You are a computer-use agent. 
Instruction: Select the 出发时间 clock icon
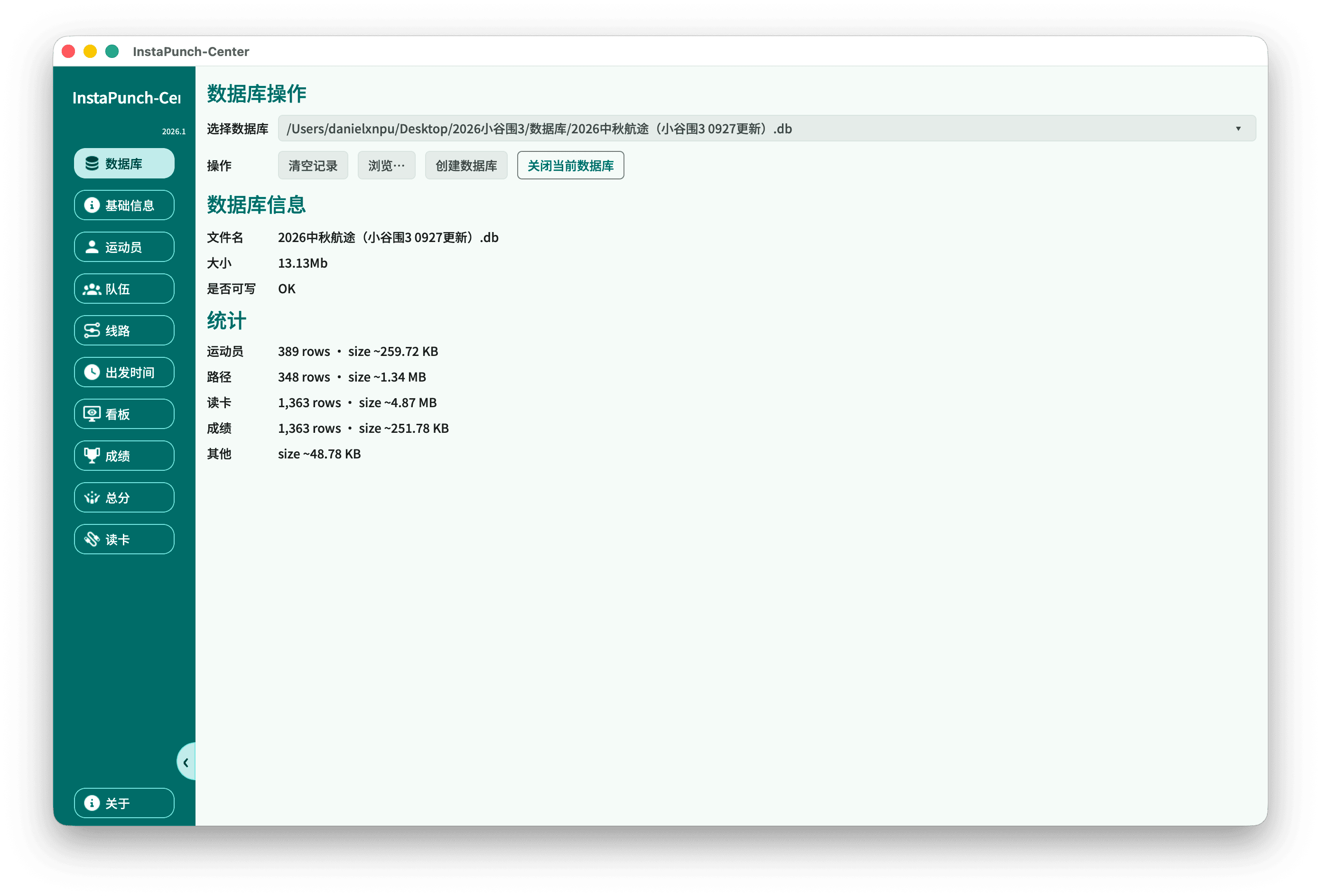tap(92, 373)
